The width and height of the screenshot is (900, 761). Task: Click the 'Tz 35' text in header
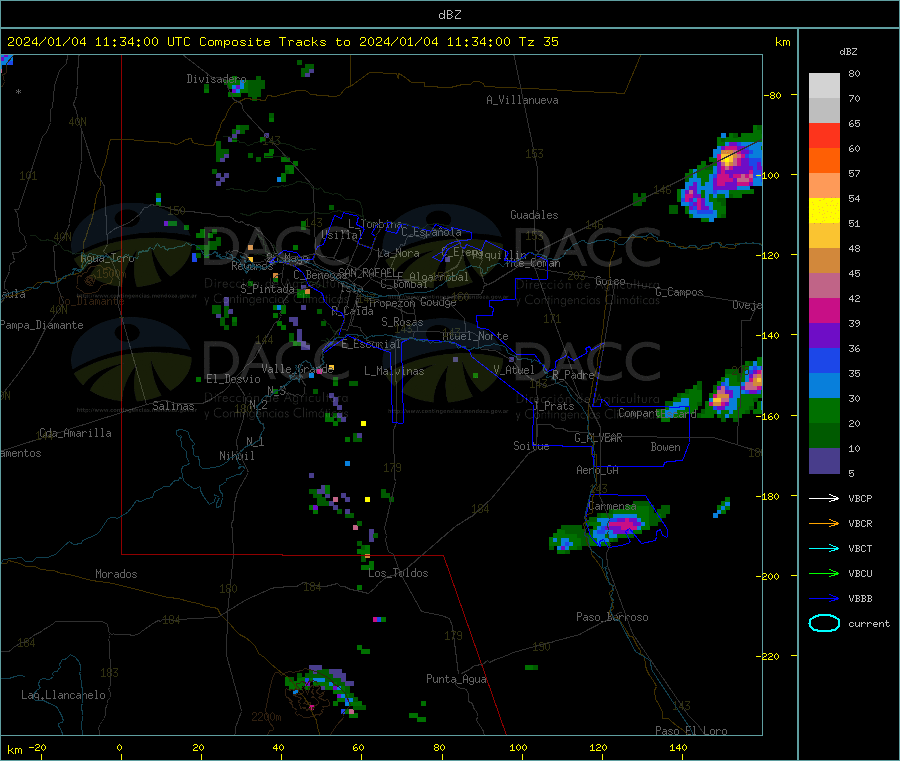point(538,42)
